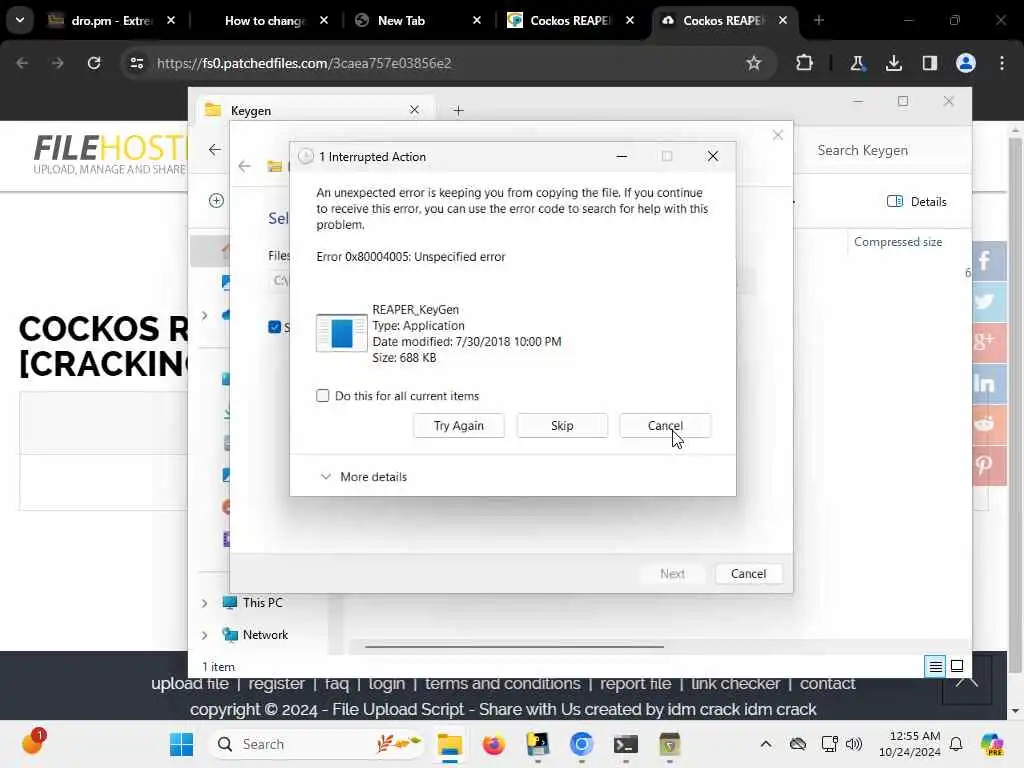Open Firefox from taskbar
The width and height of the screenshot is (1024, 768).
(x=494, y=744)
